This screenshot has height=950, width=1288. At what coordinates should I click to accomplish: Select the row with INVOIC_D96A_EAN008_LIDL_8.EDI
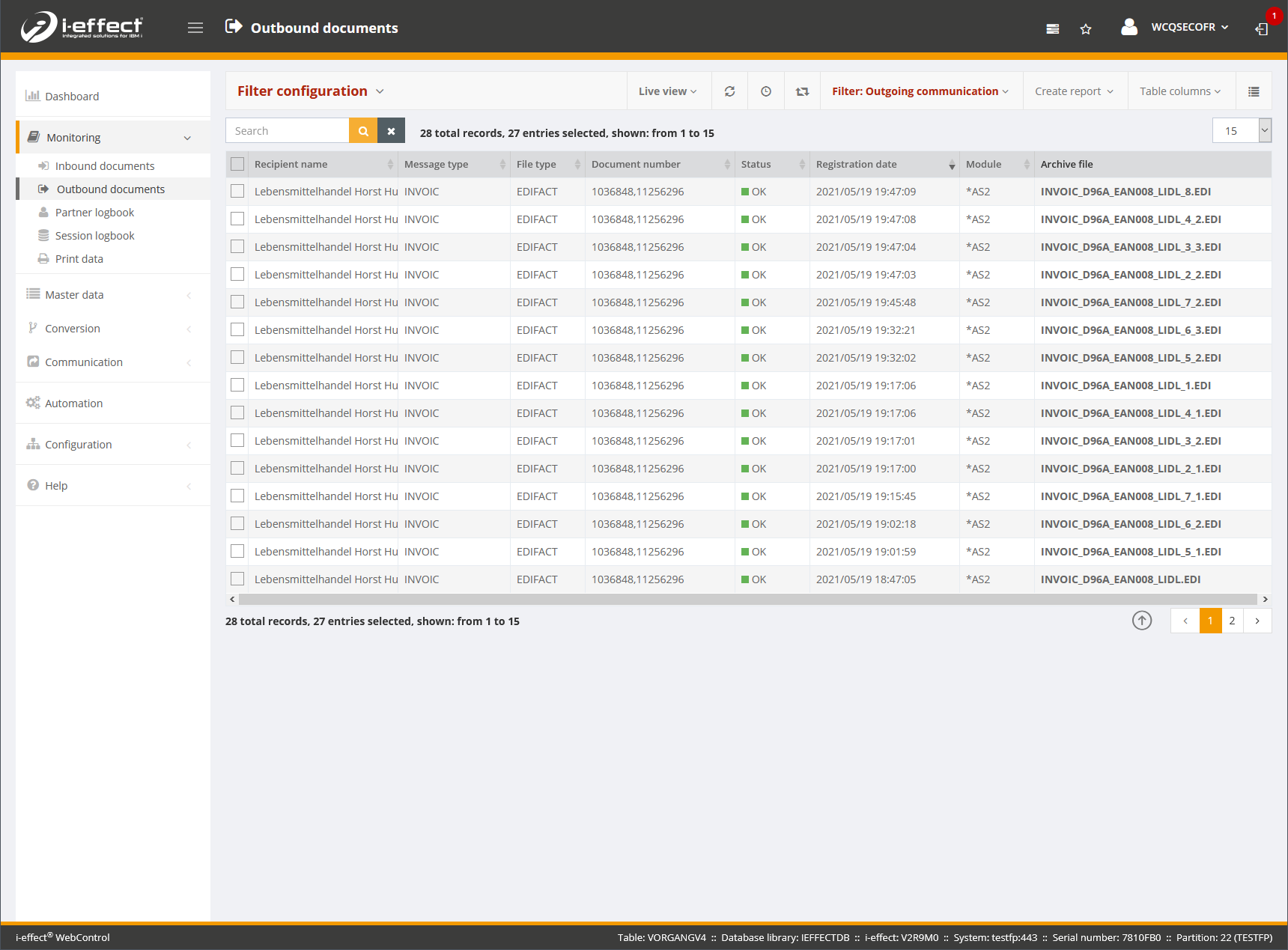pyautogui.click(x=237, y=192)
